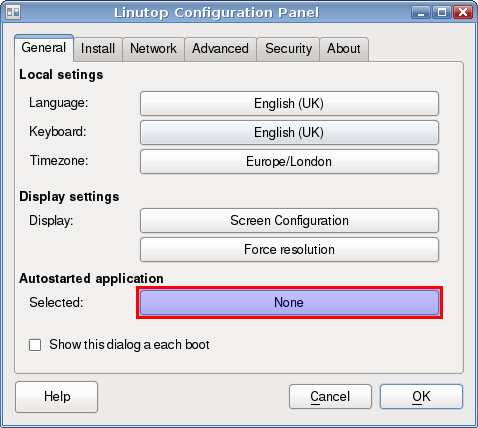Go to the Security tab
The width and height of the screenshot is (478, 428).
point(288,49)
